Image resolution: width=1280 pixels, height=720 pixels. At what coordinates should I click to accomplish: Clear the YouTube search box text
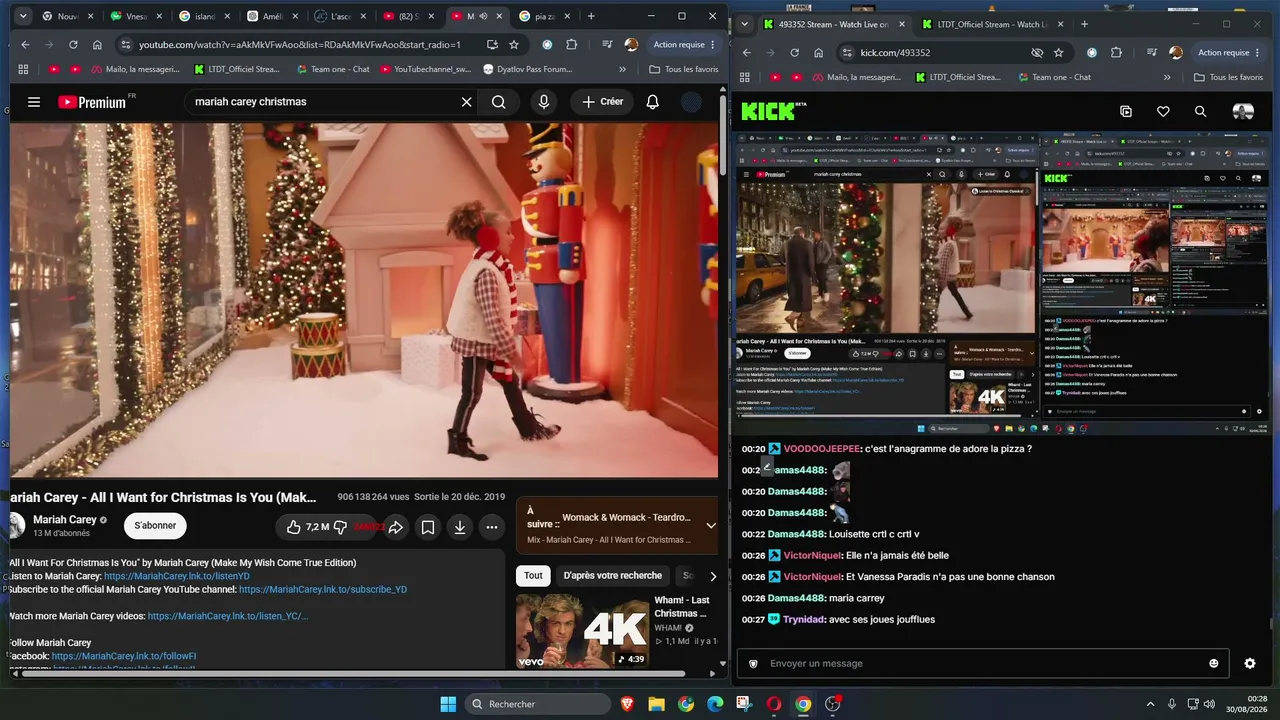click(x=466, y=102)
